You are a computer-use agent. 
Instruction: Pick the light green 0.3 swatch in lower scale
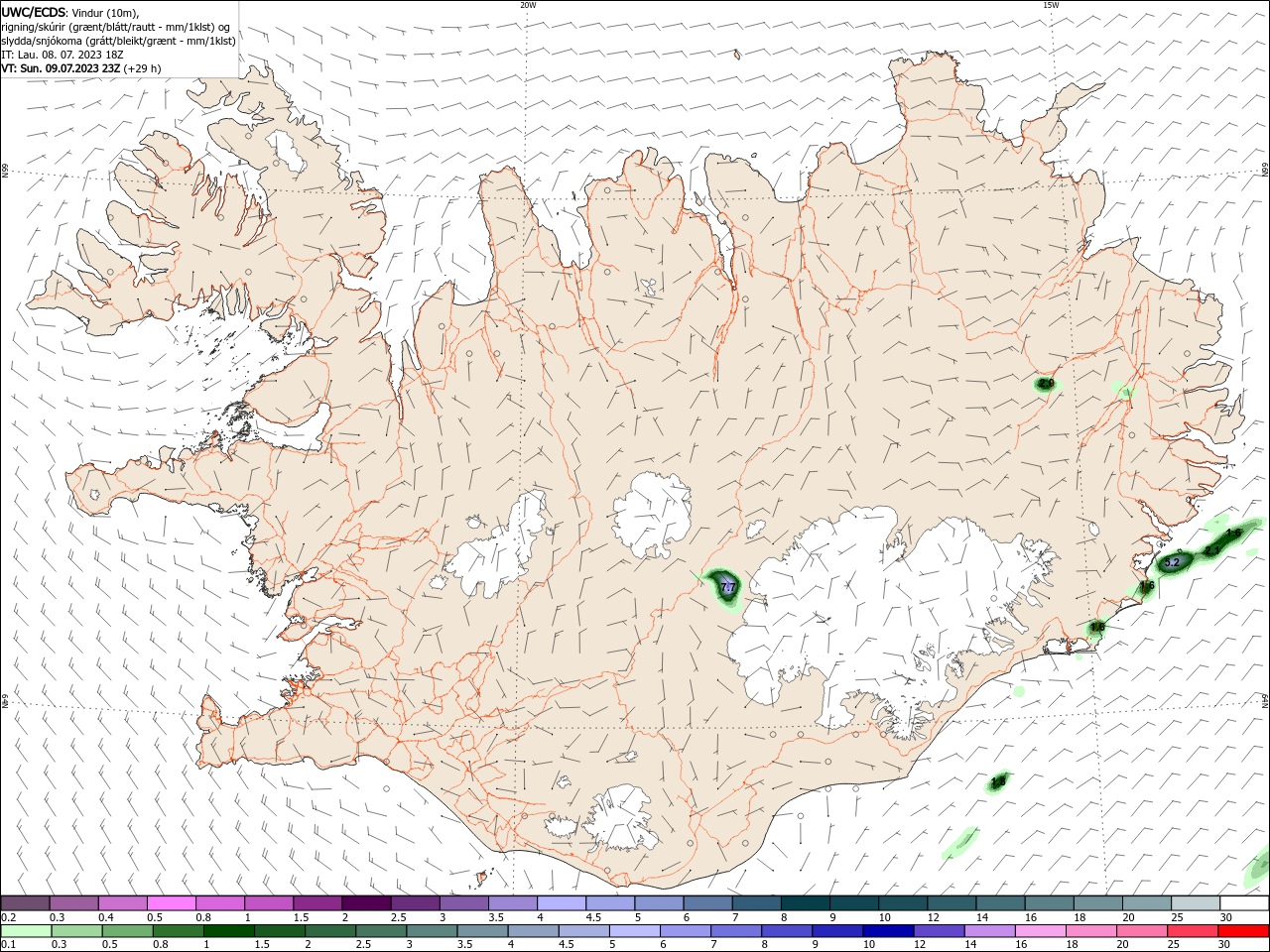tap(76, 931)
